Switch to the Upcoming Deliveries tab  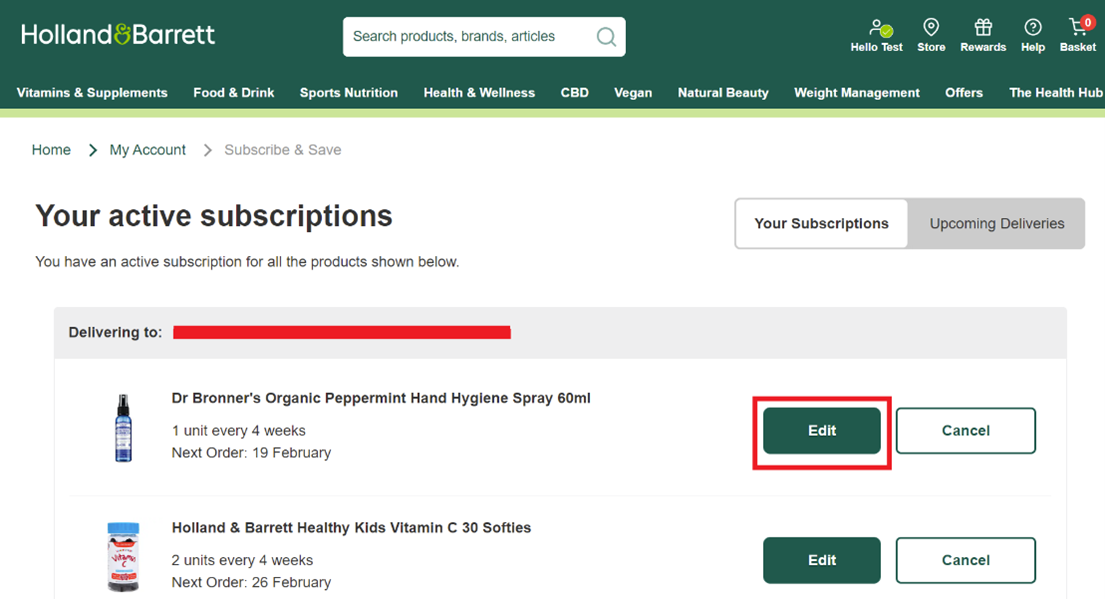click(x=996, y=224)
